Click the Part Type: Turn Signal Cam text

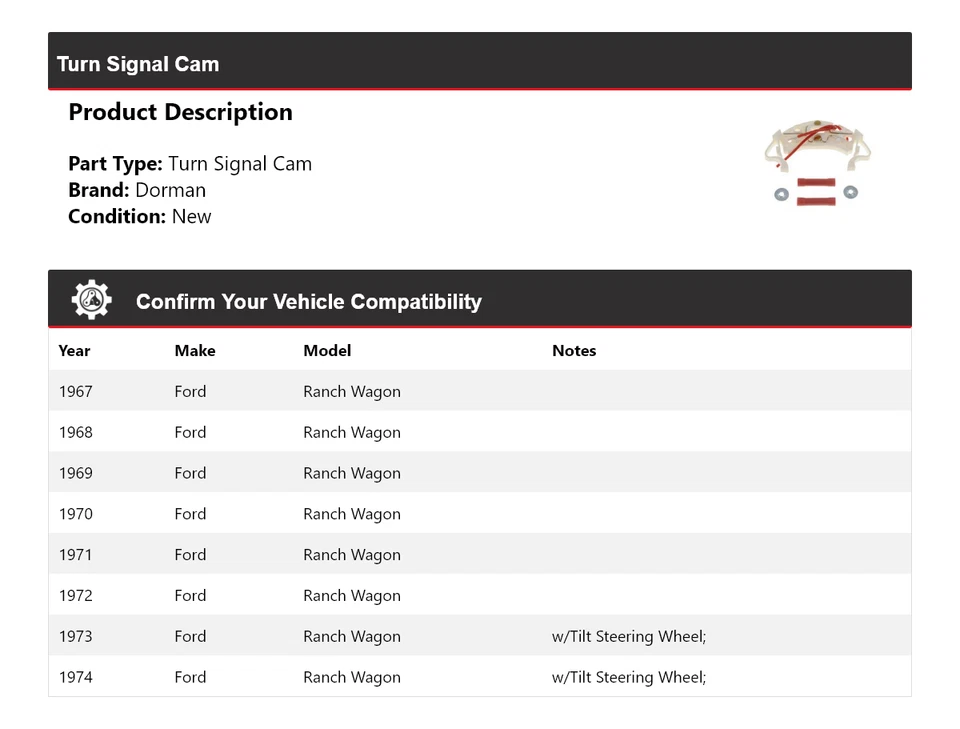(x=190, y=164)
